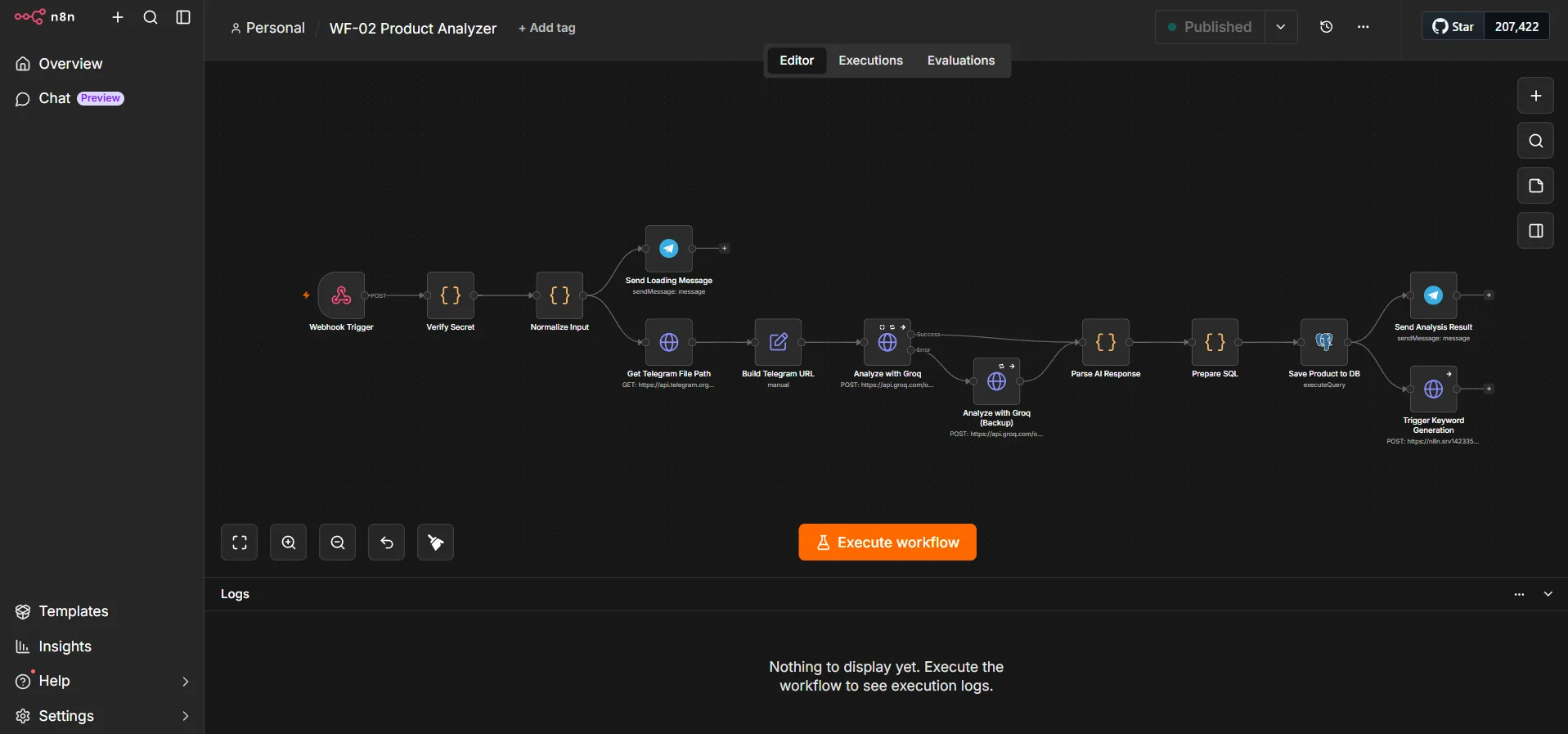Add a node with the canvas plus button
This screenshot has width=1568, height=734.
[1536, 96]
